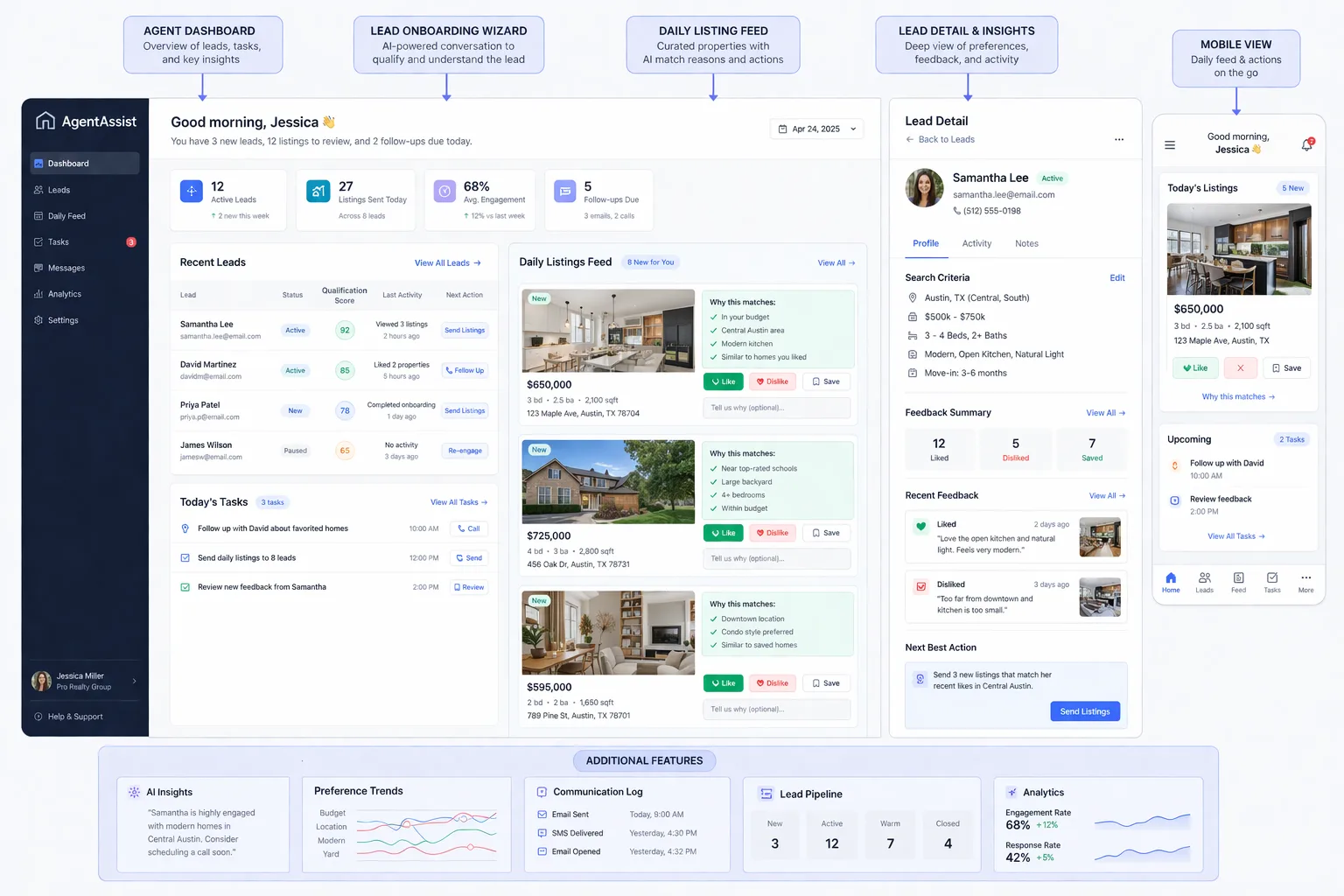Click Call button for David follow-up task
This screenshot has height=896, width=1344.
click(469, 528)
